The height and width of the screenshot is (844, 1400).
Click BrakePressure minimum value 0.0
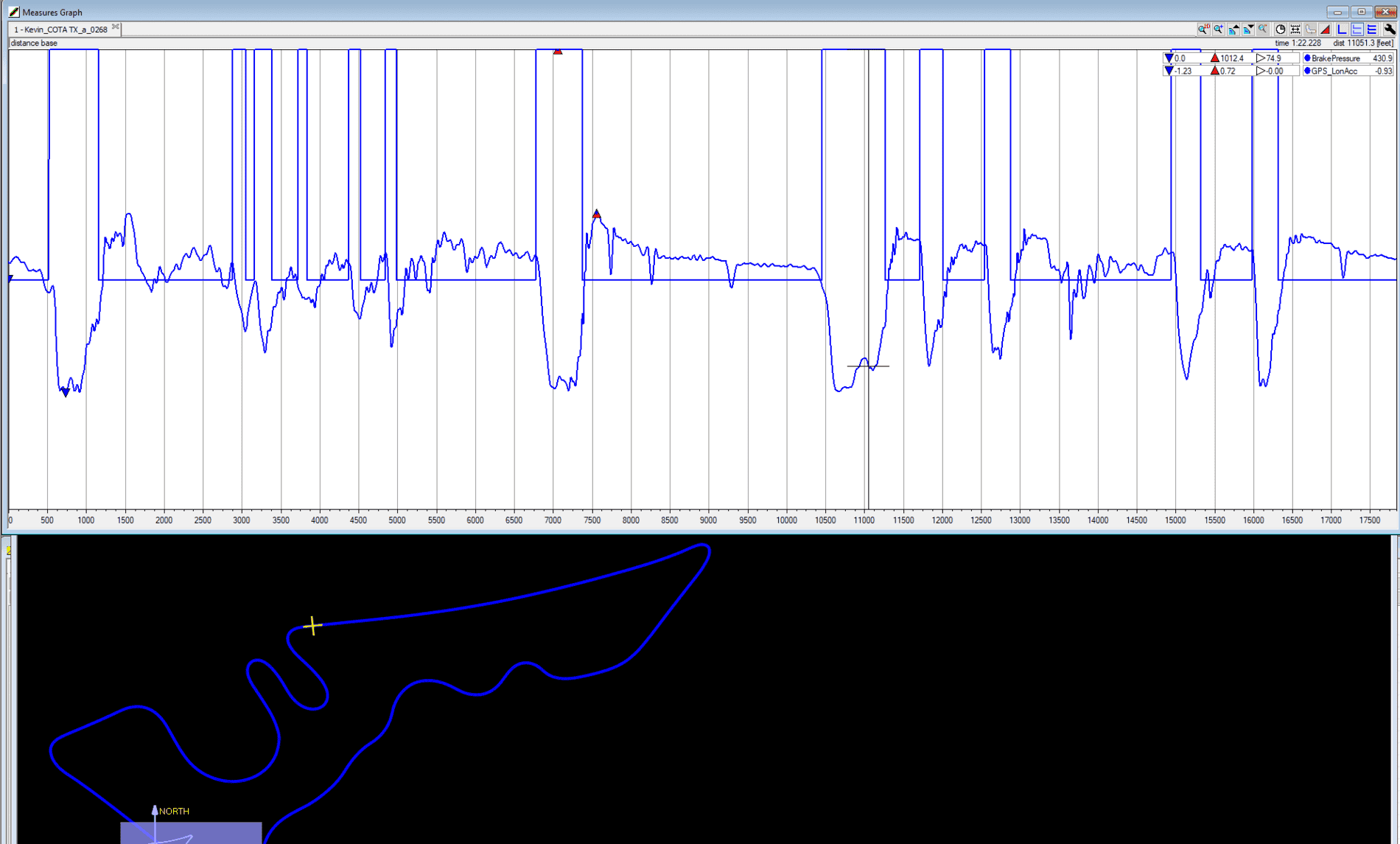pyautogui.click(x=1180, y=58)
